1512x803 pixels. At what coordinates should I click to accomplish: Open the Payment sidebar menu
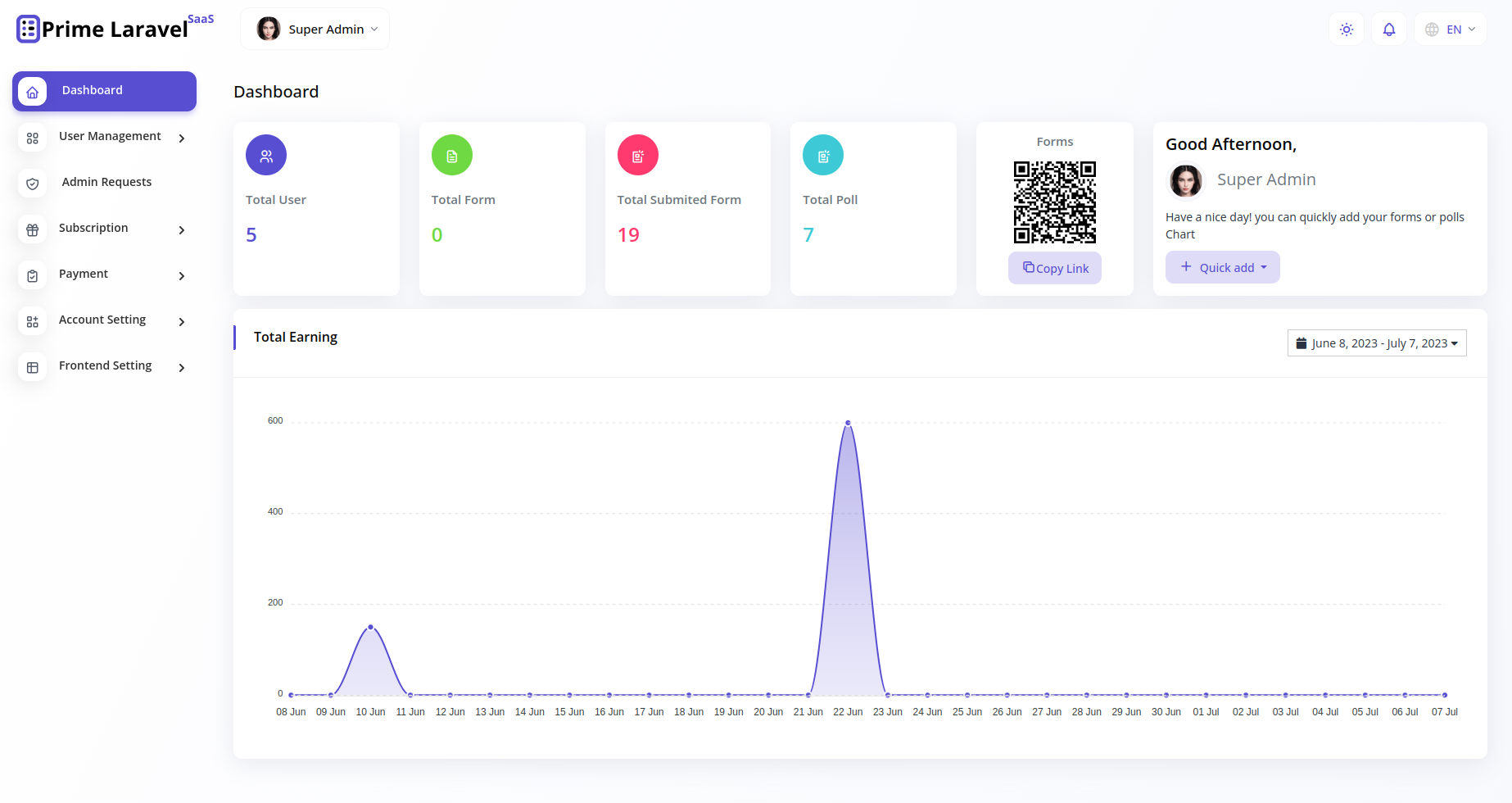[x=105, y=274]
